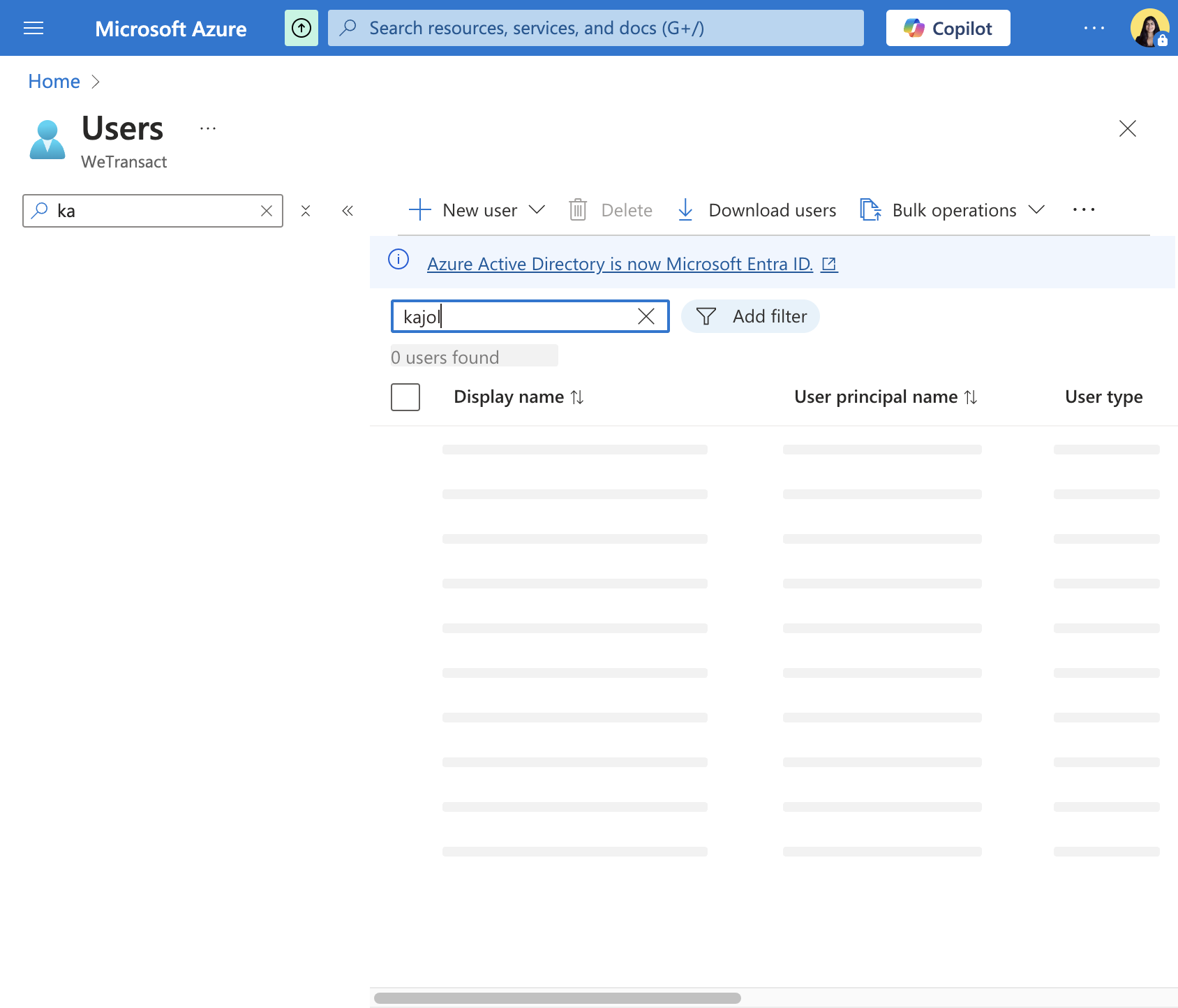This screenshot has width=1178, height=1008.
Task: Open the toolbar overflow ellipsis
Action: click(x=1084, y=209)
